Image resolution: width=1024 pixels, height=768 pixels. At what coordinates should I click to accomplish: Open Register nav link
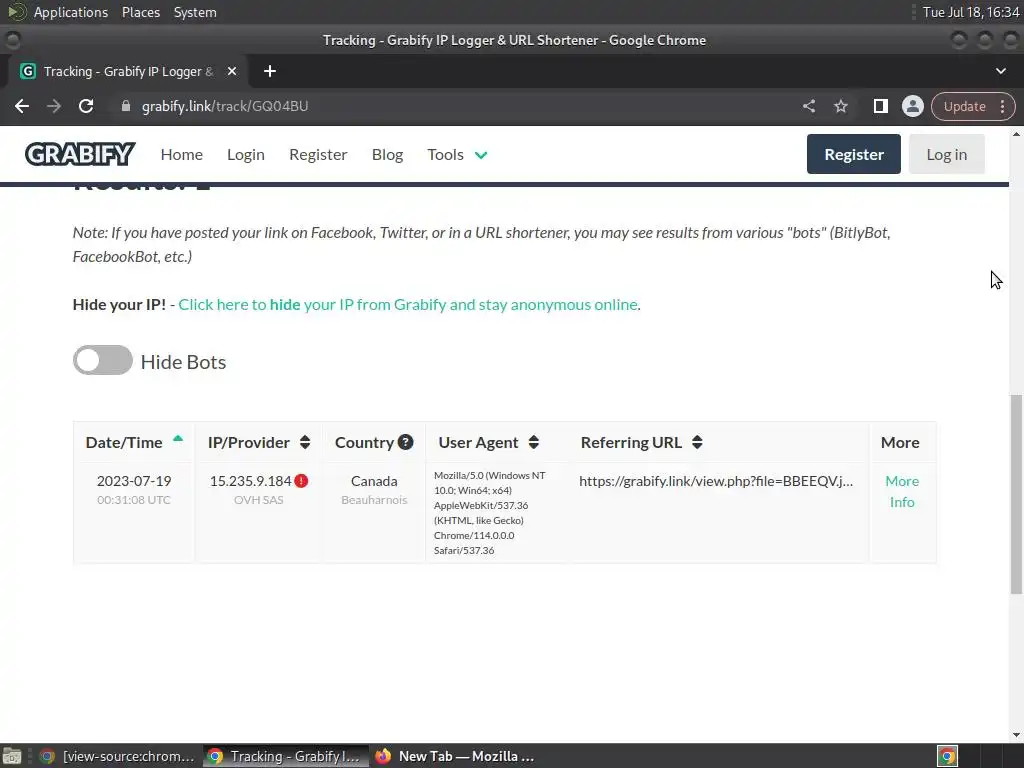(318, 155)
